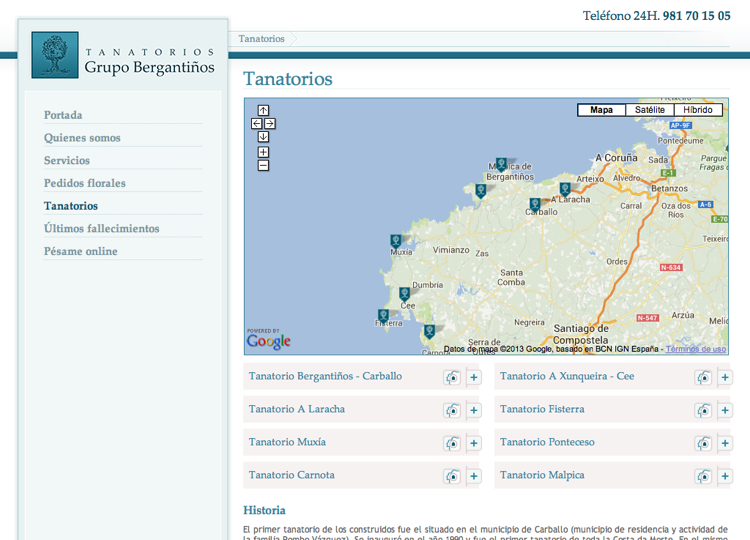Click the Google logo on the map
The width and height of the screenshot is (750, 540).
(x=268, y=340)
